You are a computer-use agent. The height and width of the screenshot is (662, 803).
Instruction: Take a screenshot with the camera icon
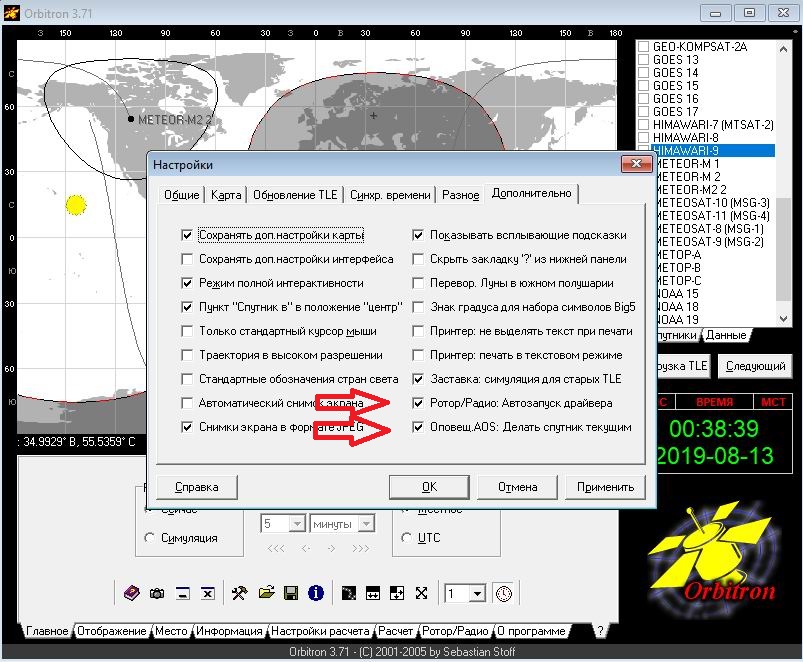pyautogui.click(x=157, y=593)
